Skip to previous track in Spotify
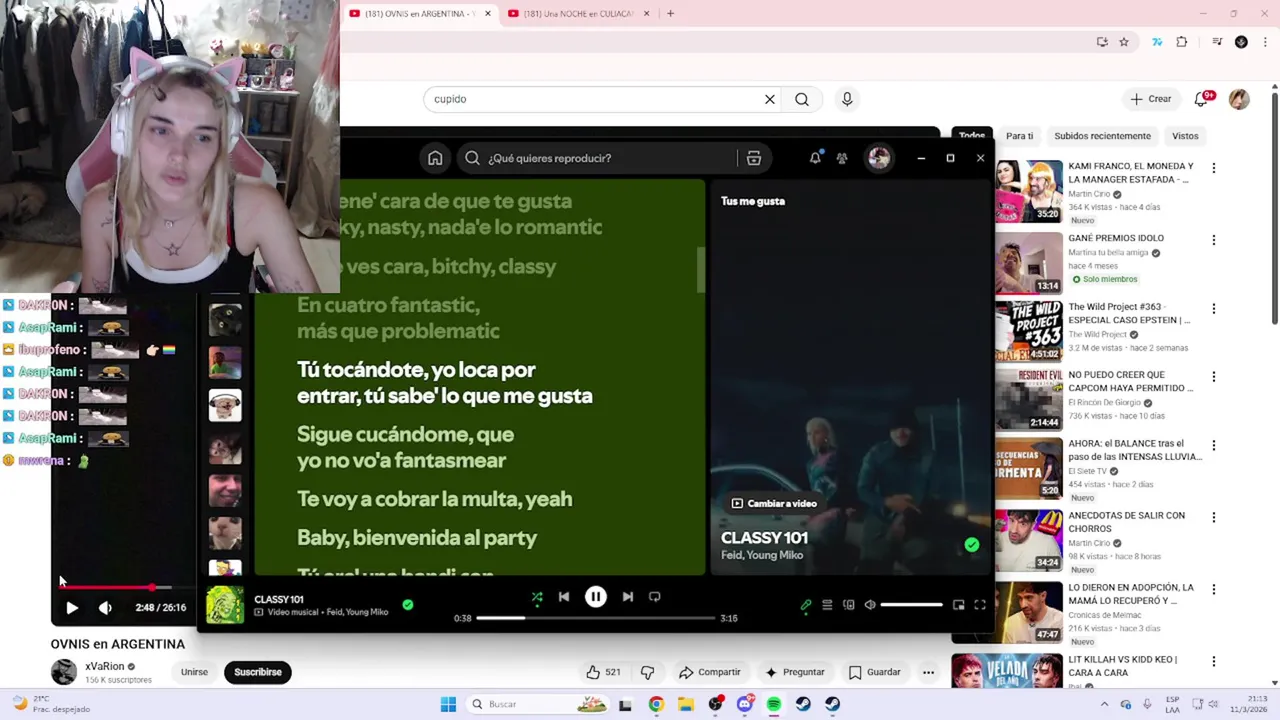The width and height of the screenshot is (1280, 720). pos(564,597)
